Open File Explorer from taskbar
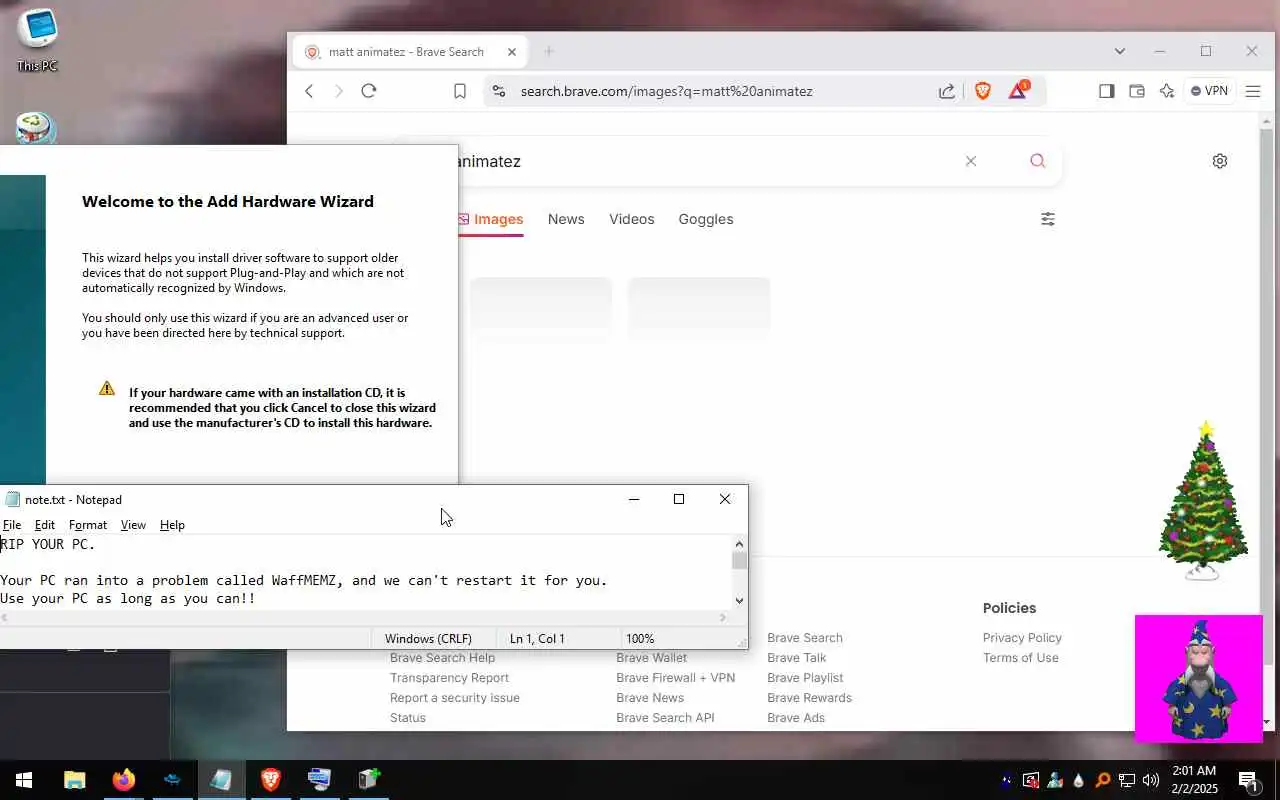 pos(74,780)
